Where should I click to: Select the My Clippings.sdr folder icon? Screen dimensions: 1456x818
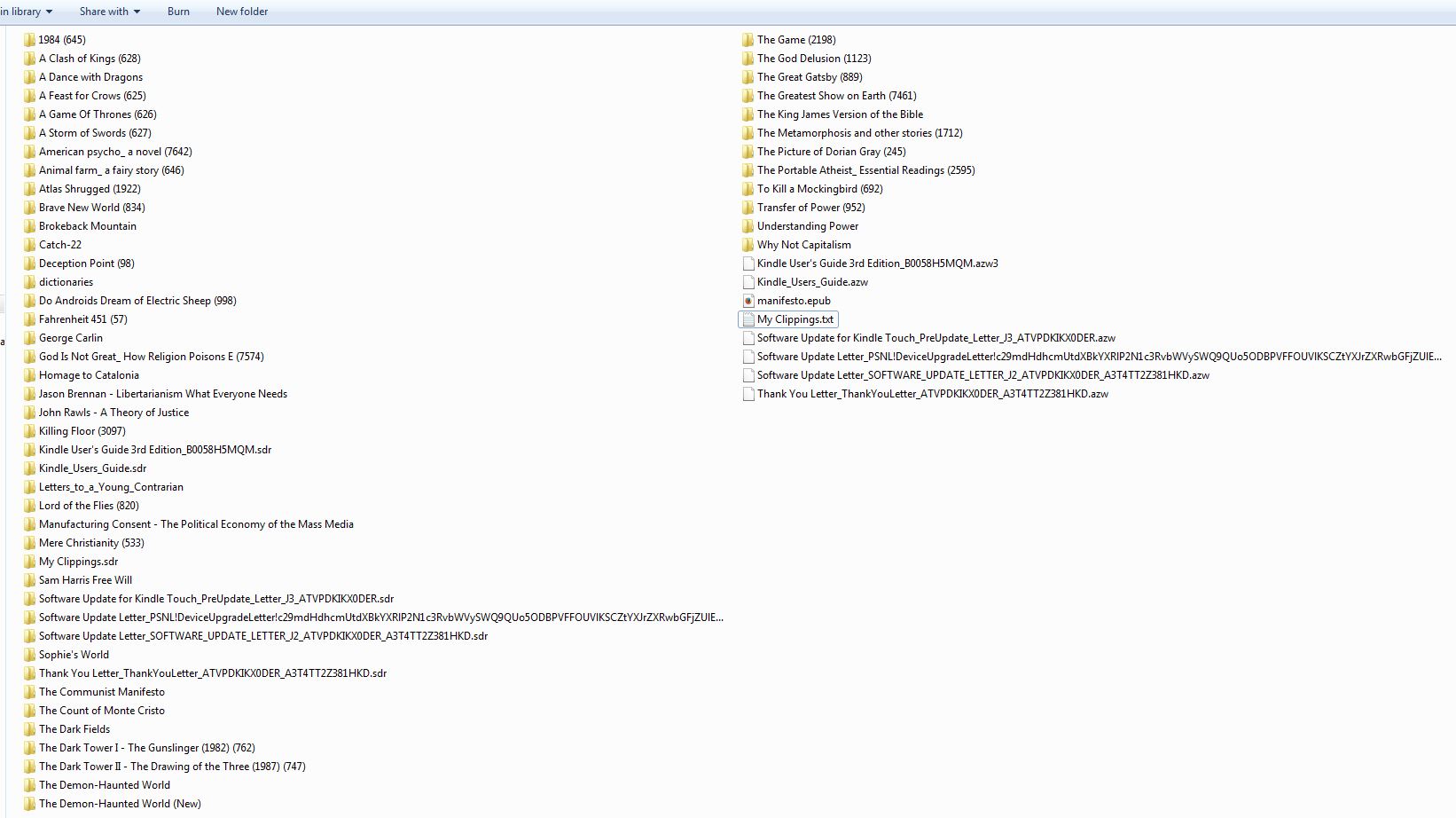29,562
